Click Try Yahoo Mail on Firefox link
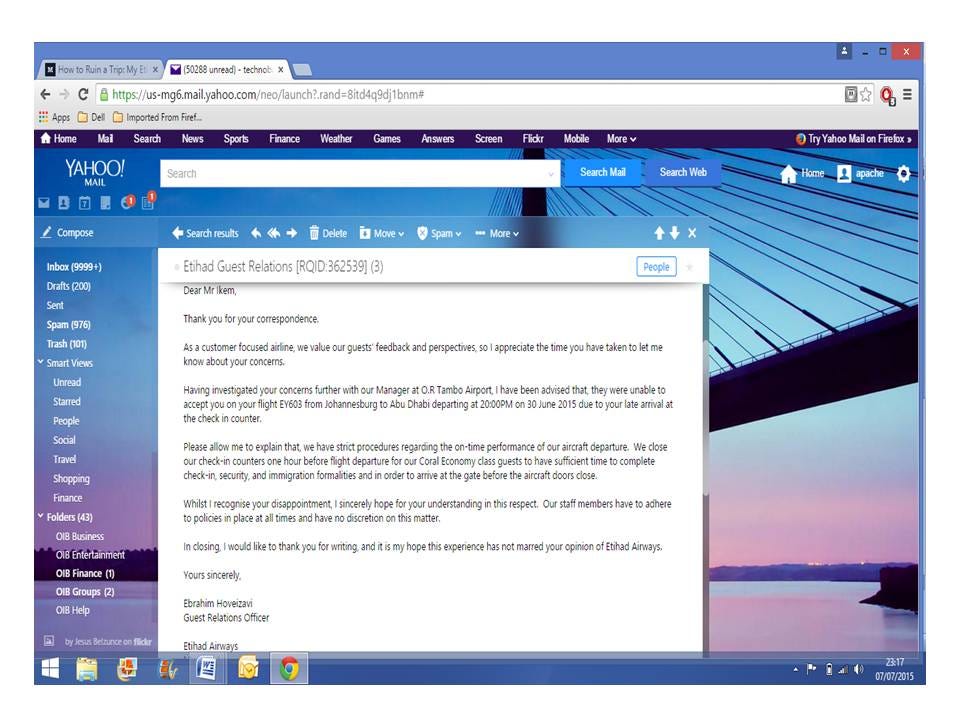This screenshot has height=720, width=960. click(853, 139)
